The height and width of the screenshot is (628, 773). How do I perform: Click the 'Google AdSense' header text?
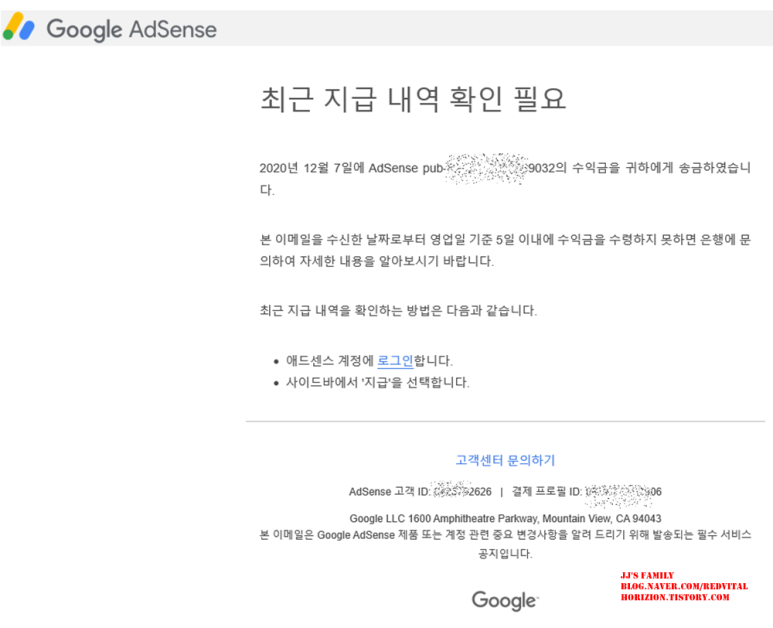click(132, 29)
